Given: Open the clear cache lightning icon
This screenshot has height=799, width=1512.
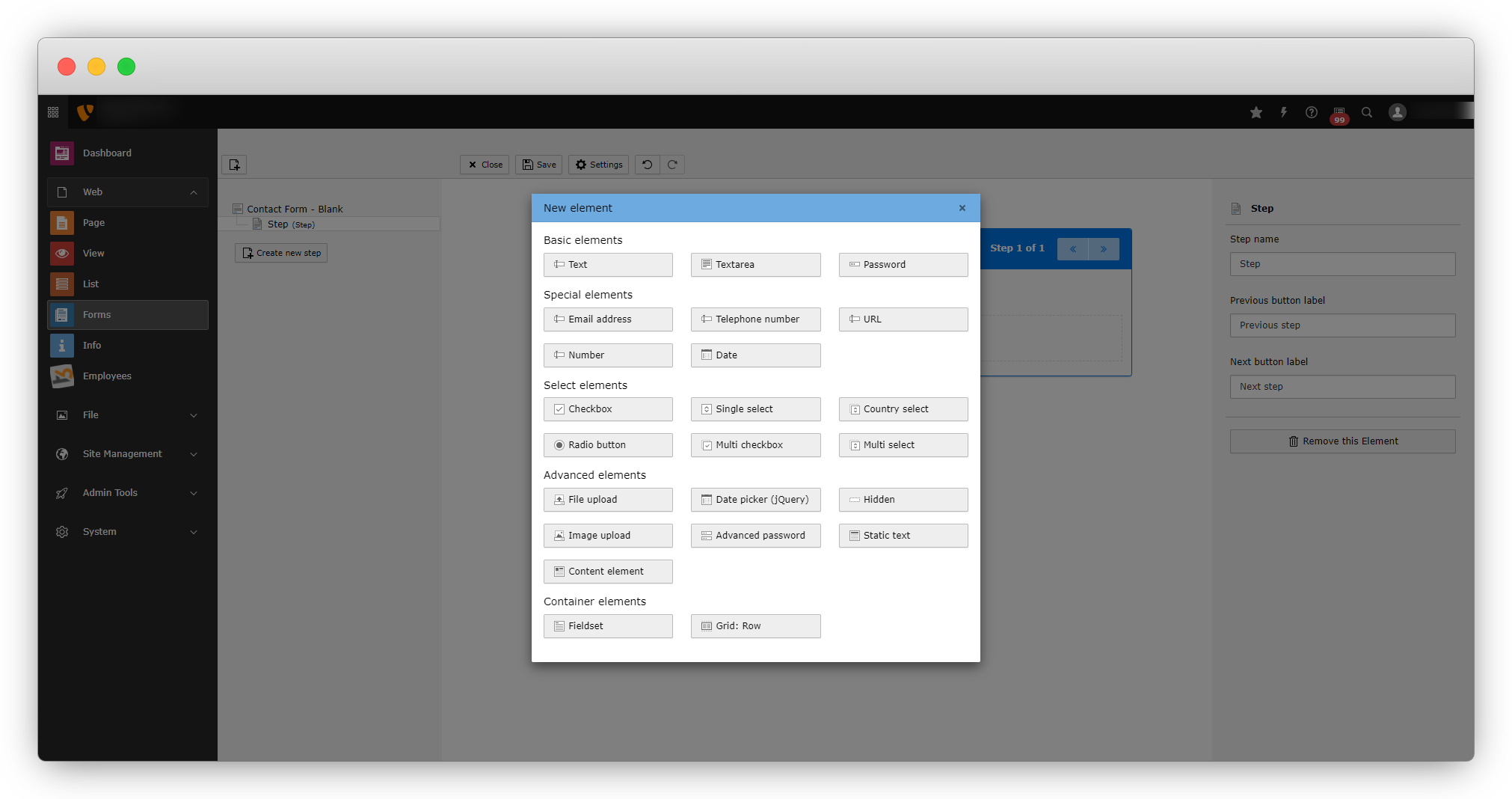Looking at the screenshot, I should [x=1284, y=112].
